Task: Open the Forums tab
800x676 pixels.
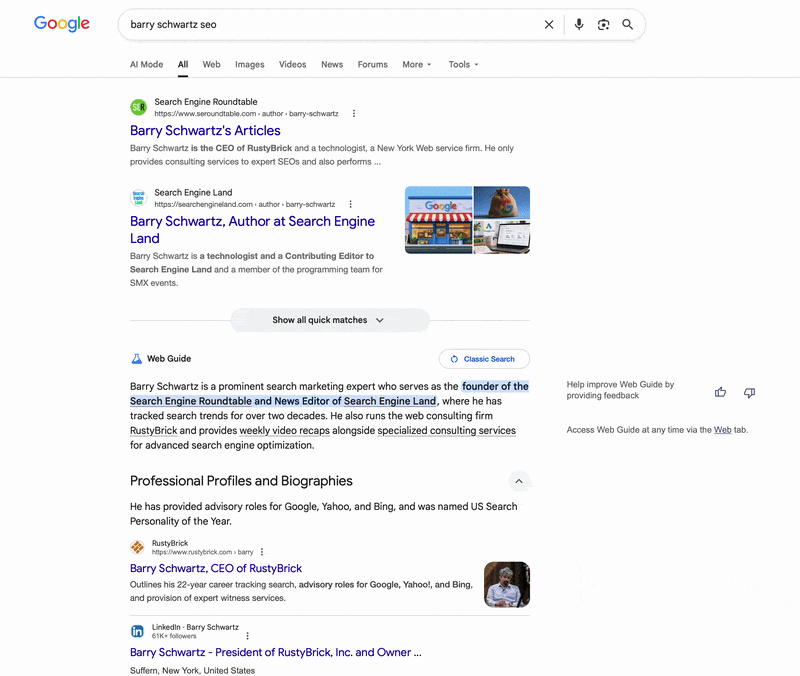Action: (x=372, y=64)
